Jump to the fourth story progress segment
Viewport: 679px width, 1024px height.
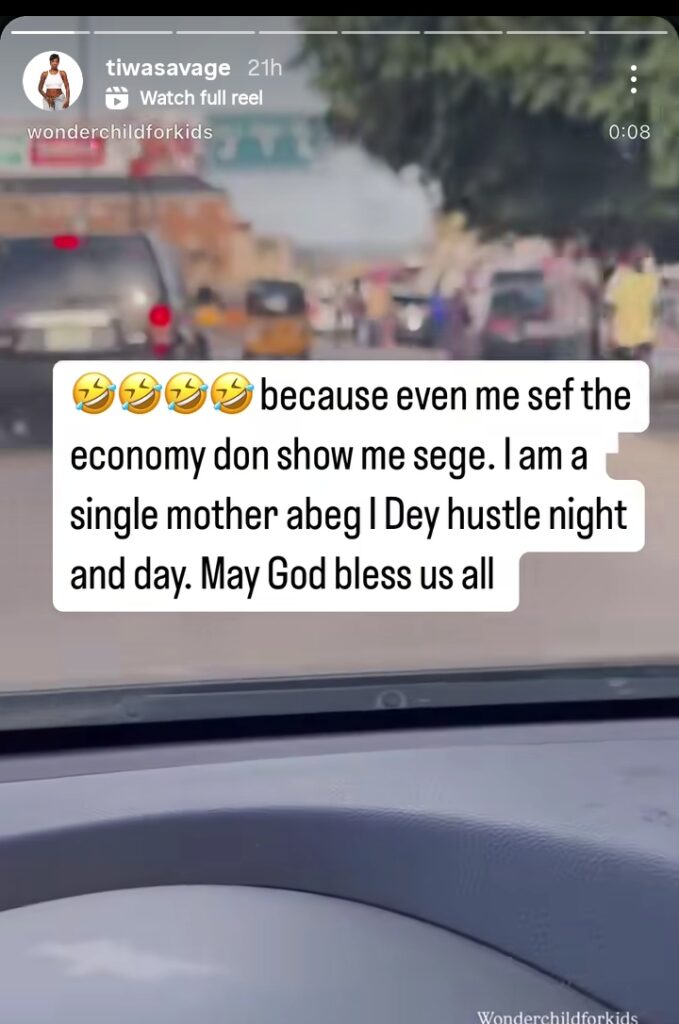click(298, 31)
